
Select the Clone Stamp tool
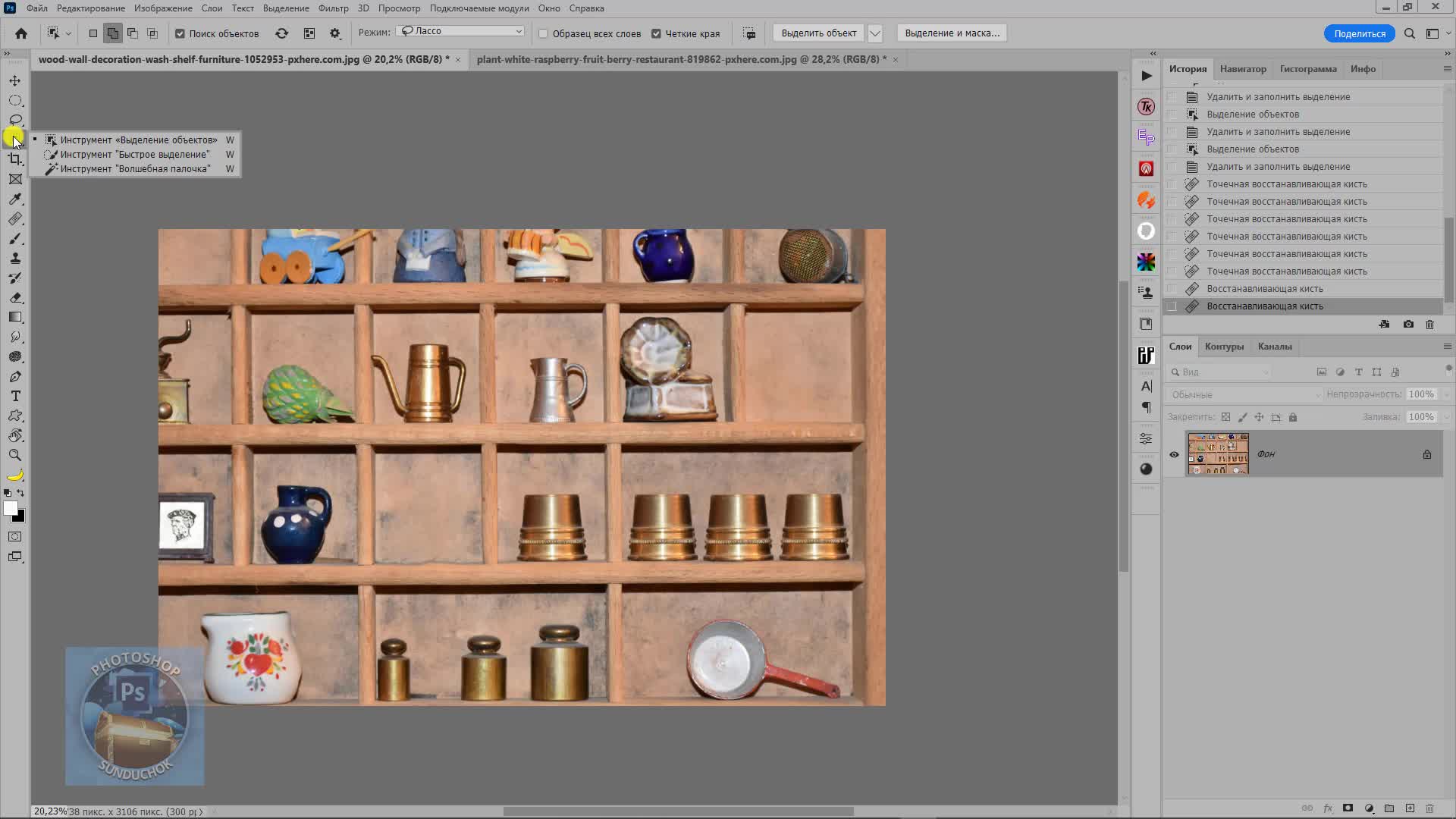(x=15, y=258)
